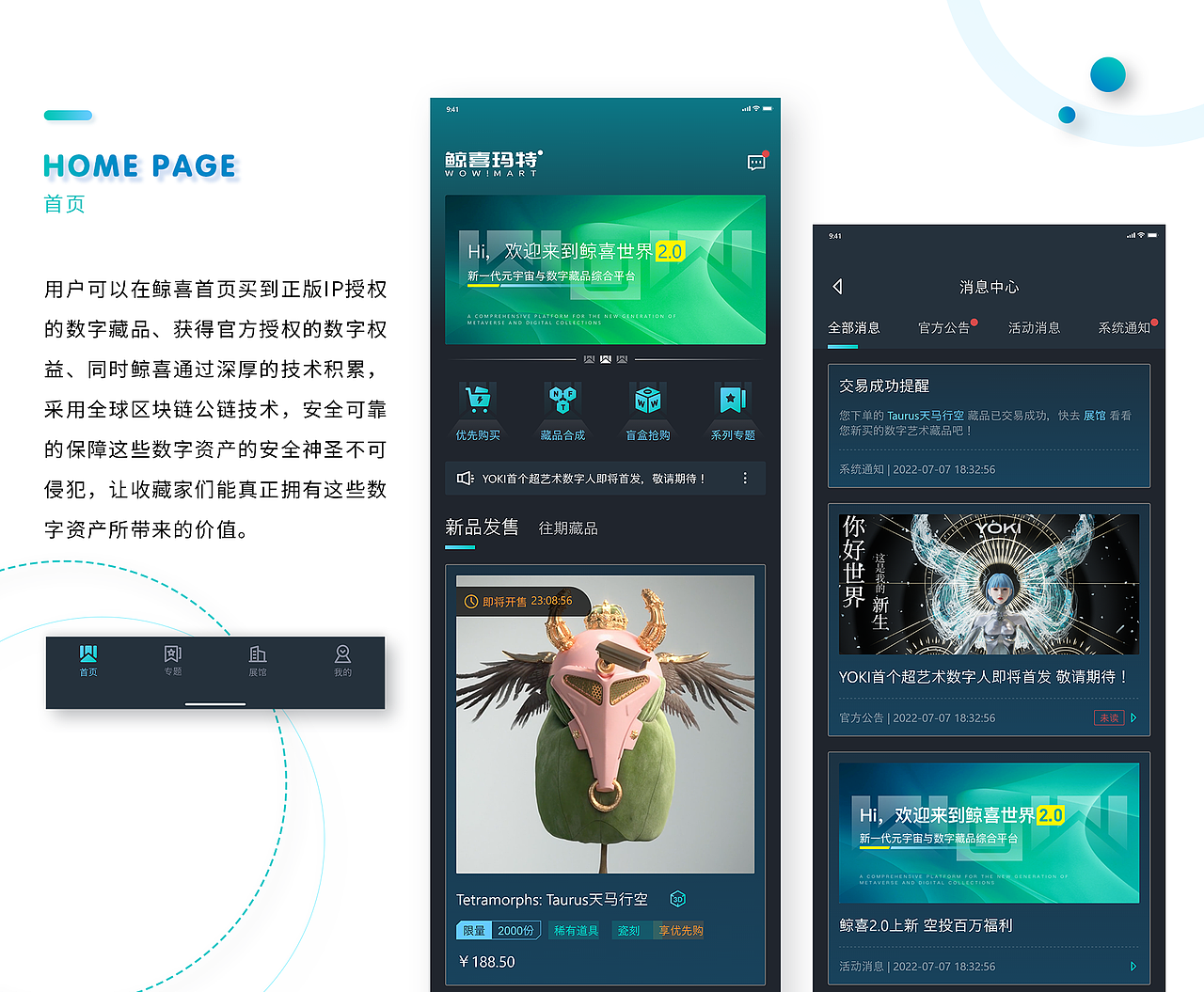Tap the 稀有道具 tag
This screenshot has height=992, width=1204.
coord(576,931)
